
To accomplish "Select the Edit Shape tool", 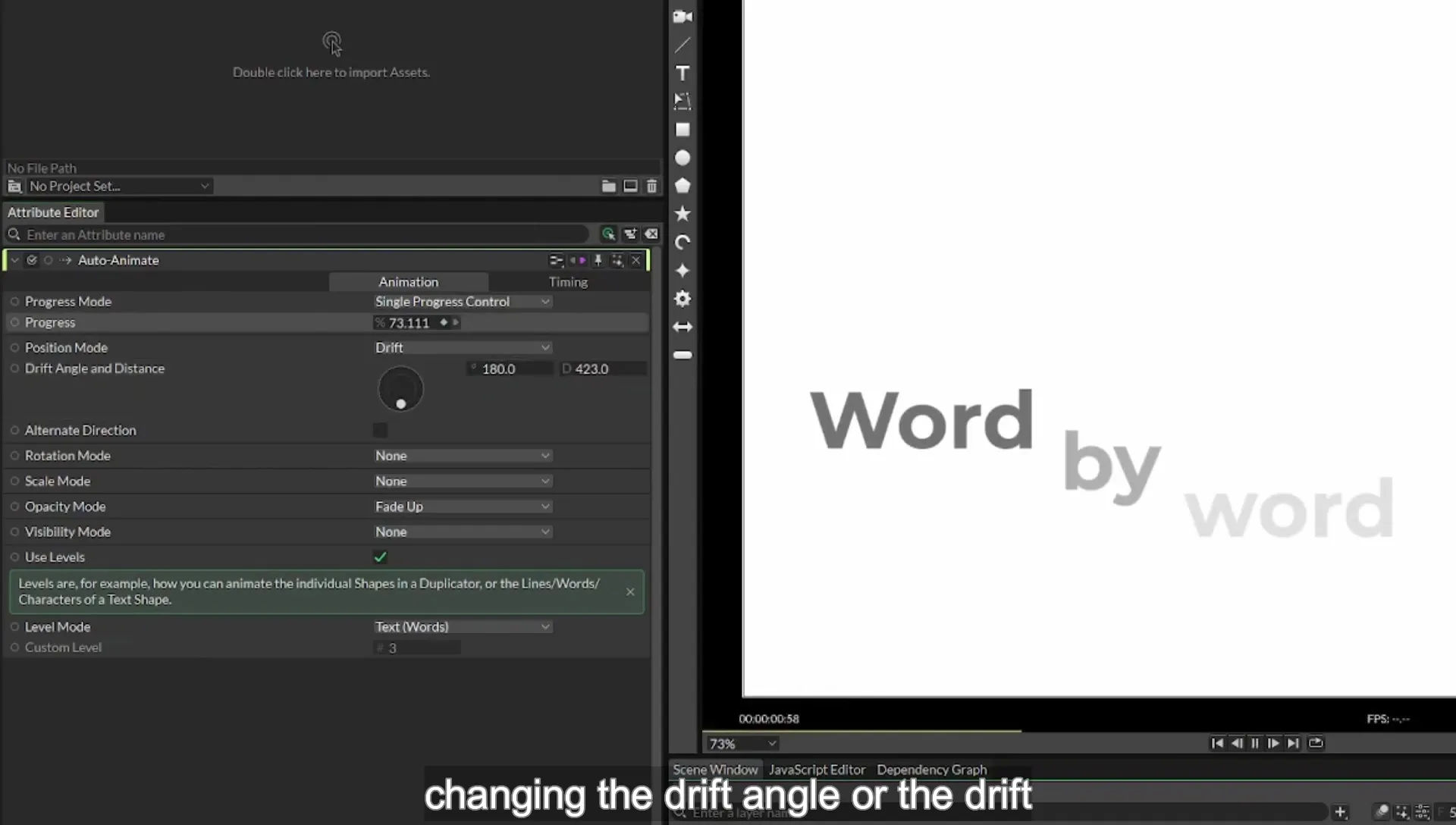I will 682,101.
